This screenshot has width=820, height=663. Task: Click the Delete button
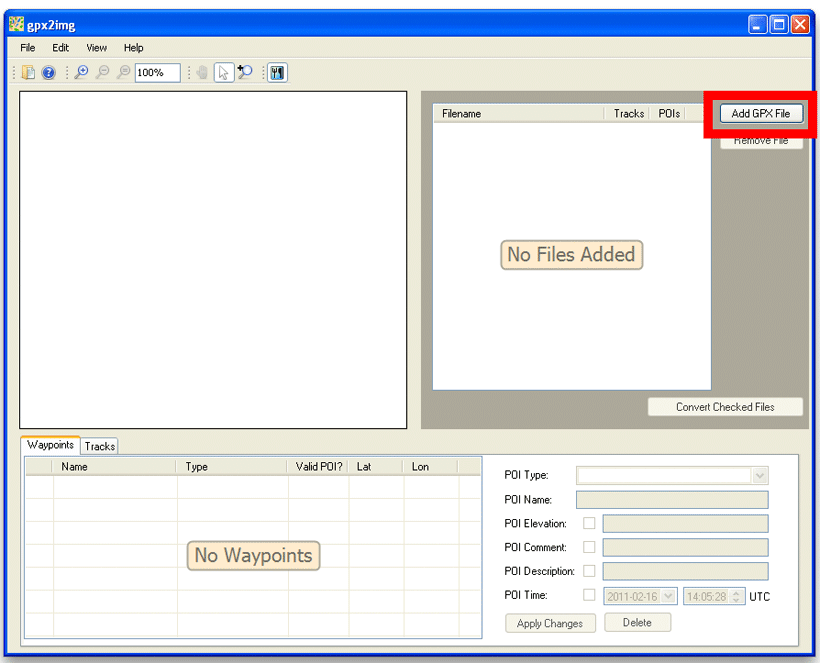pos(637,622)
